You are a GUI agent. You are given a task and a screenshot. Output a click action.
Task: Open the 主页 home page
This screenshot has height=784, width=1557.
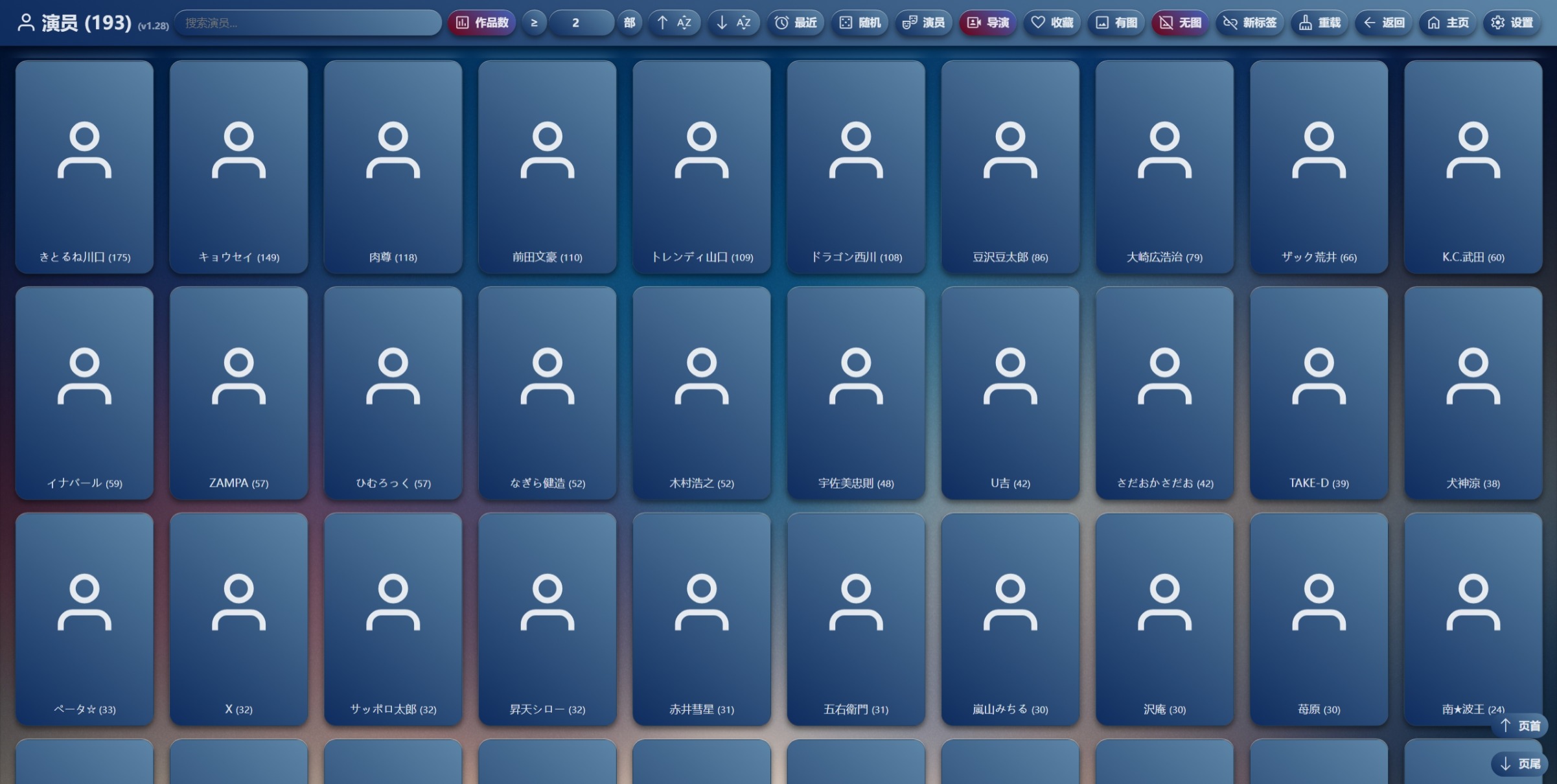1447,23
